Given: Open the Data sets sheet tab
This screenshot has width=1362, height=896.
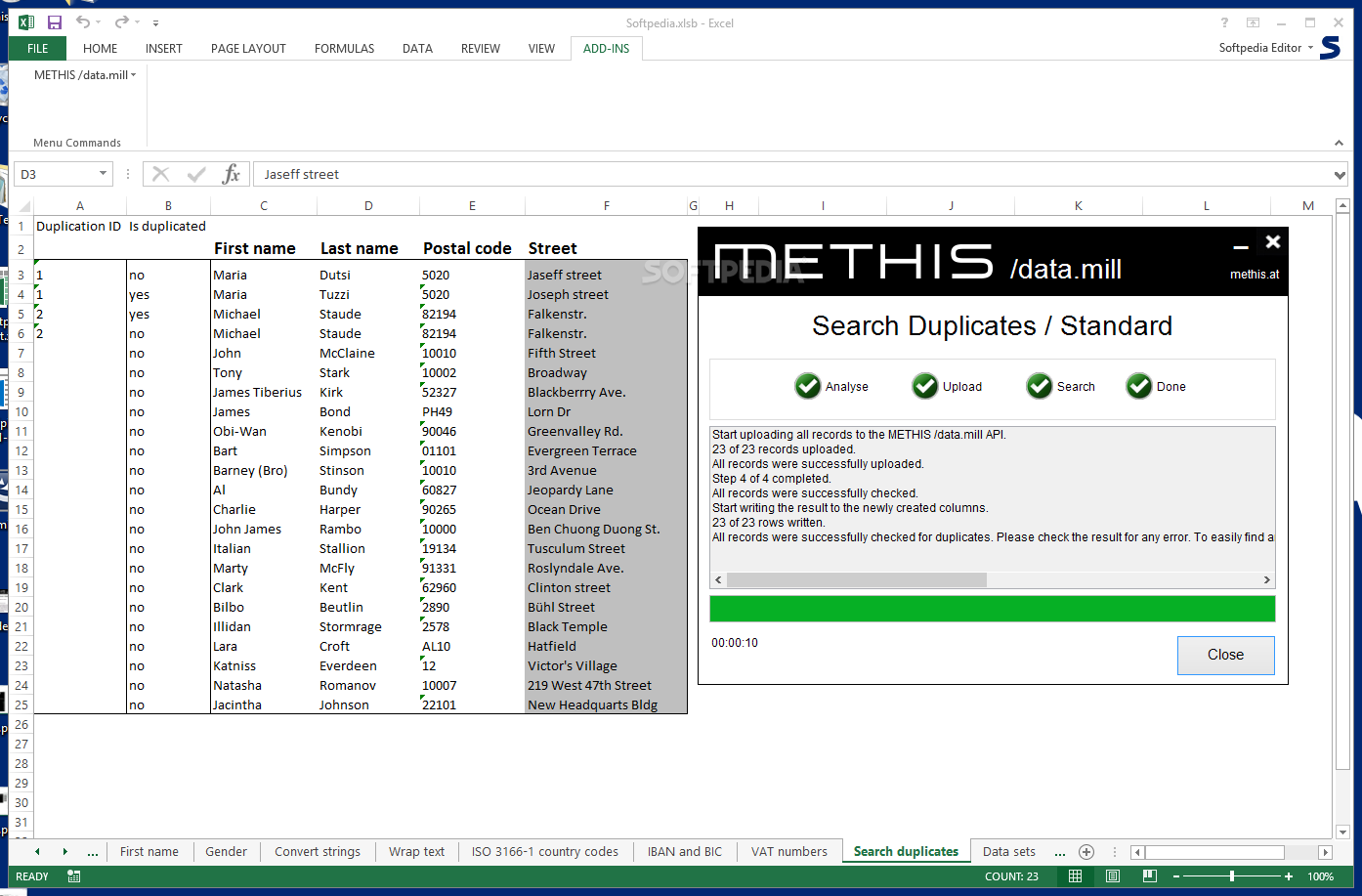Looking at the screenshot, I should point(1009,852).
